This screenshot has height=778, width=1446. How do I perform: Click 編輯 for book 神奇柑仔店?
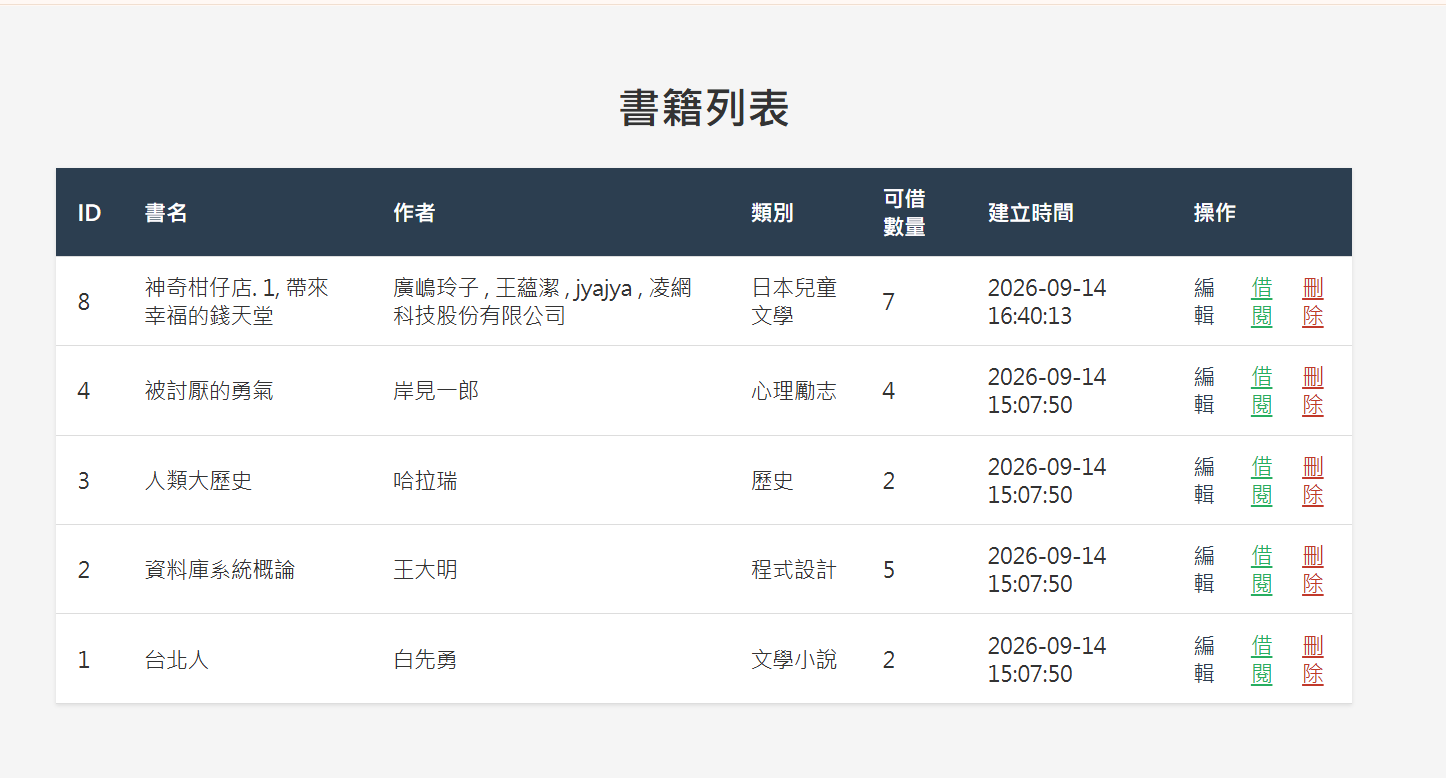(1204, 302)
